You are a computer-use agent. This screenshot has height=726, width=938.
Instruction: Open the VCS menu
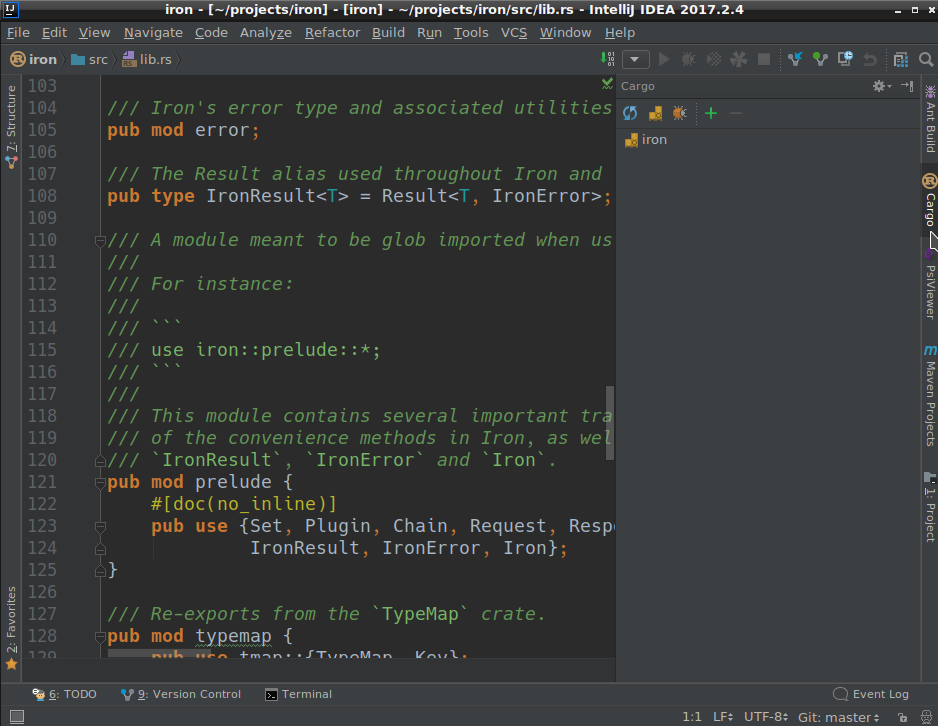pos(514,33)
